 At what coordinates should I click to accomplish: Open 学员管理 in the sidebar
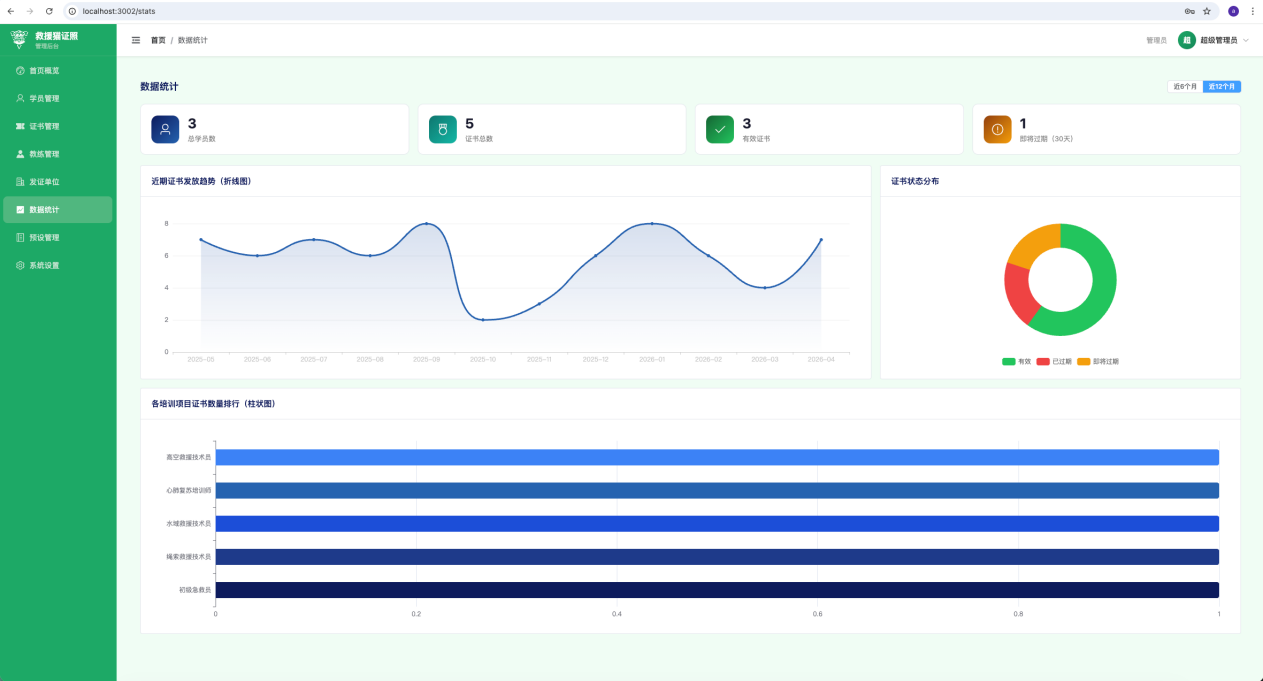pyautogui.click(x=44, y=99)
